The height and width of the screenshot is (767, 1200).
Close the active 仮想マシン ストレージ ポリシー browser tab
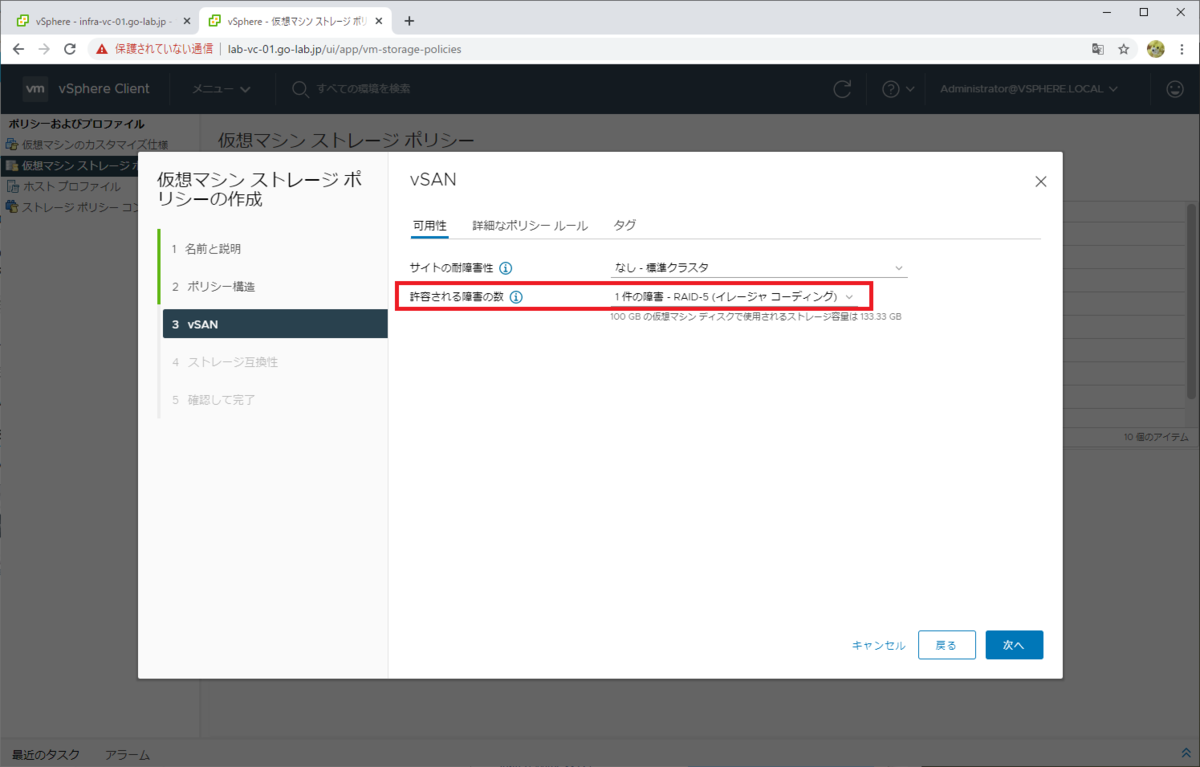coord(379,20)
